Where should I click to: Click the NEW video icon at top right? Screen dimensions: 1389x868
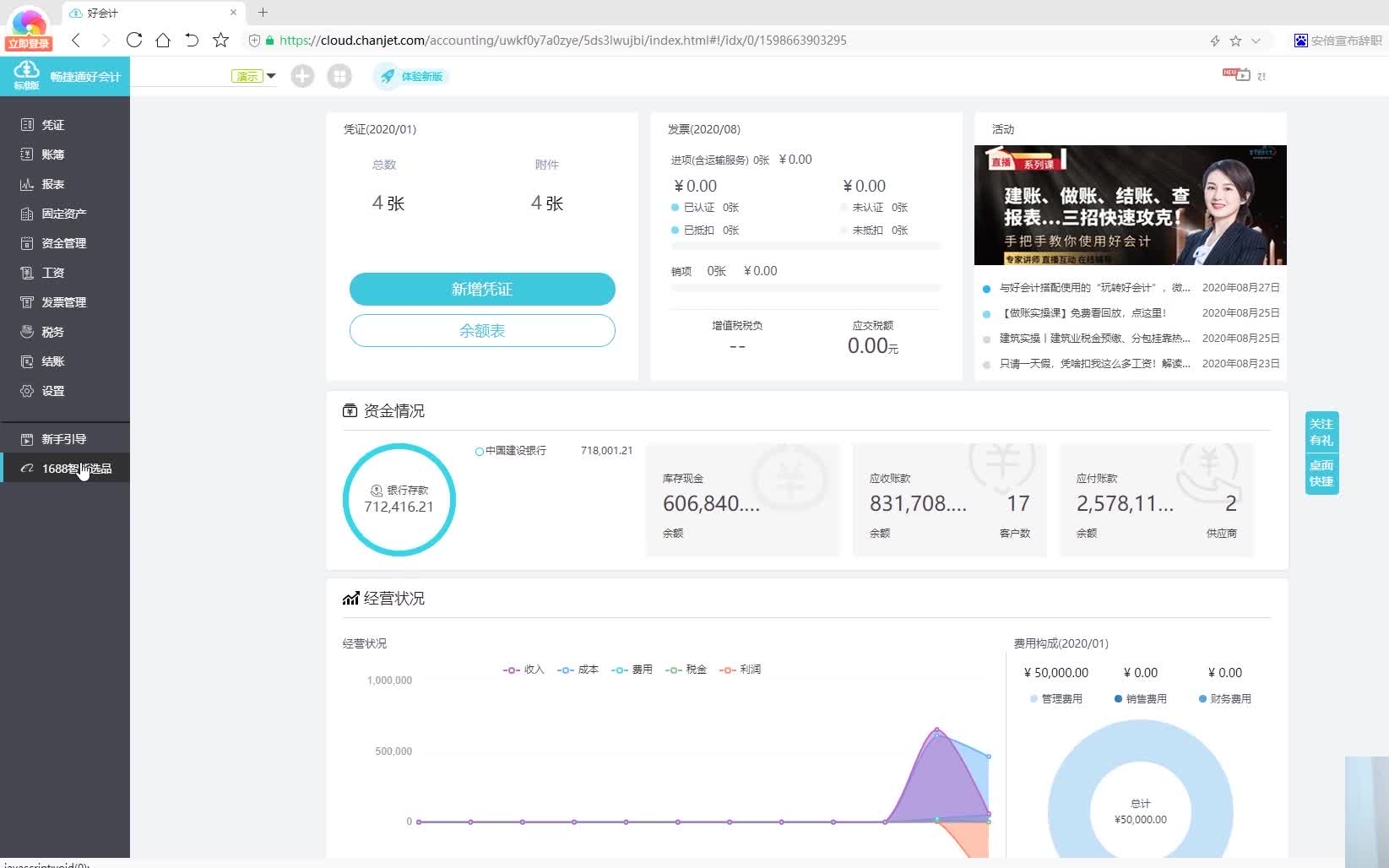1236,74
